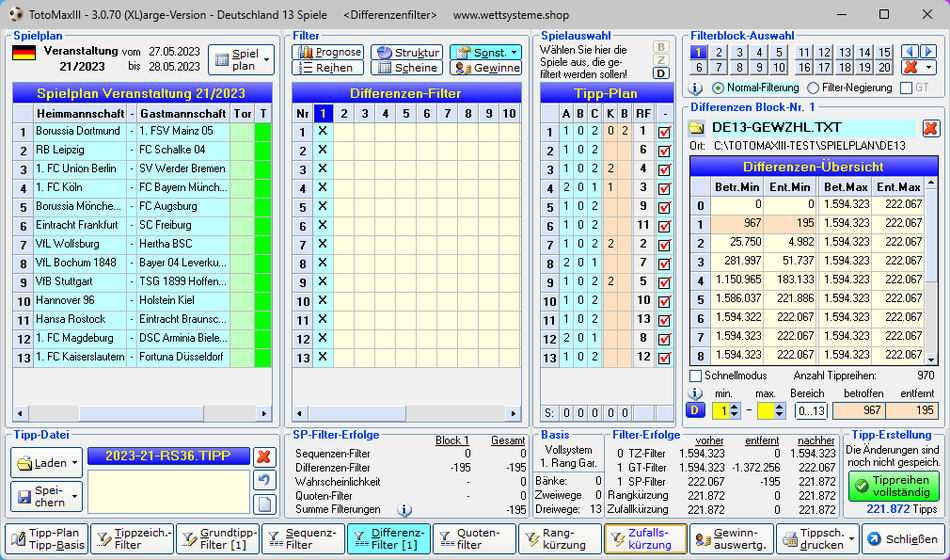950x560 pixels.
Task: Open the Struktur filter
Action: point(407,52)
